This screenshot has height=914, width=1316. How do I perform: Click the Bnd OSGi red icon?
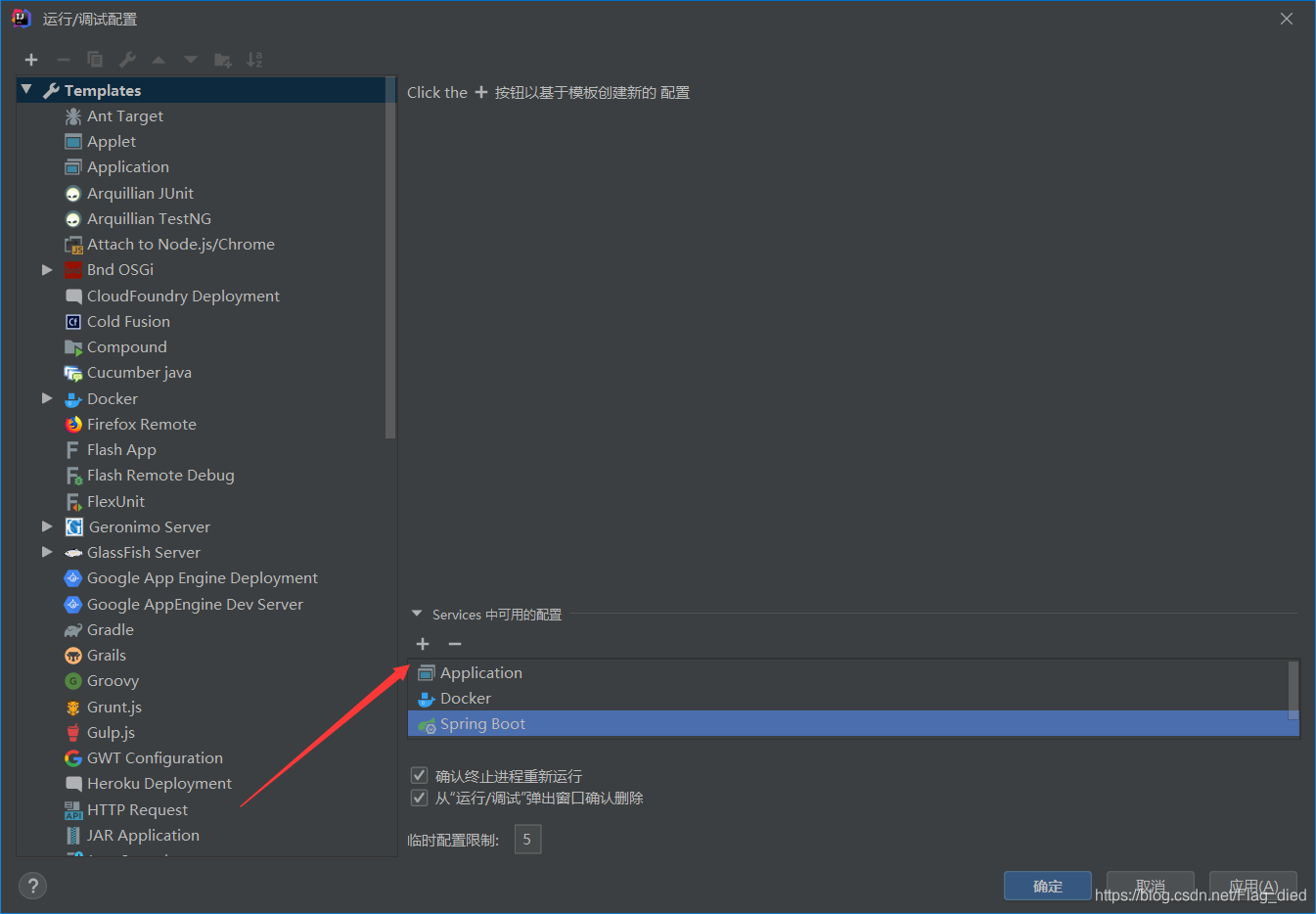pos(73,270)
